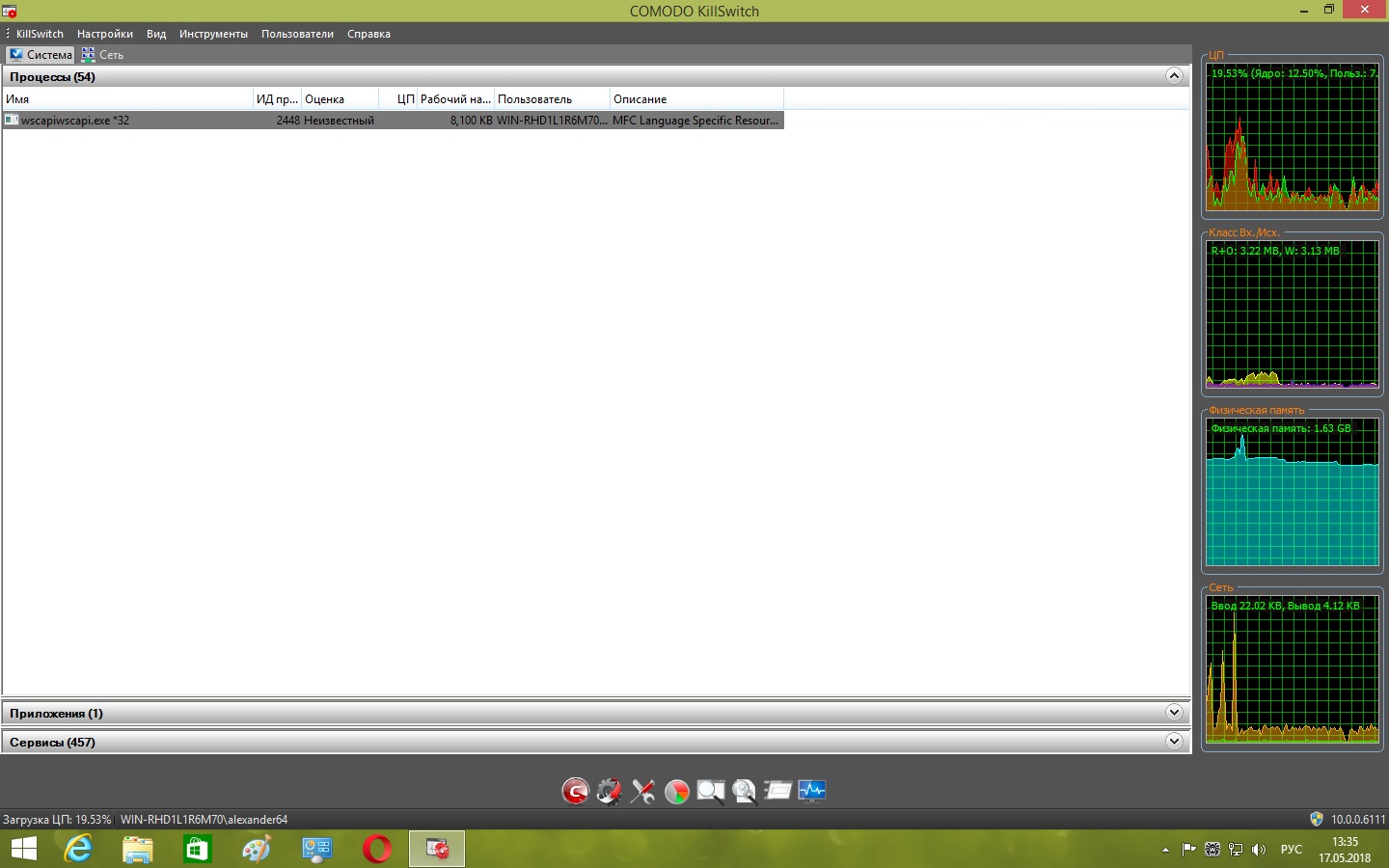The height and width of the screenshot is (868, 1389).
Task: Click the wscapiwscapi.exe process icon
Action: tap(12, 121)
